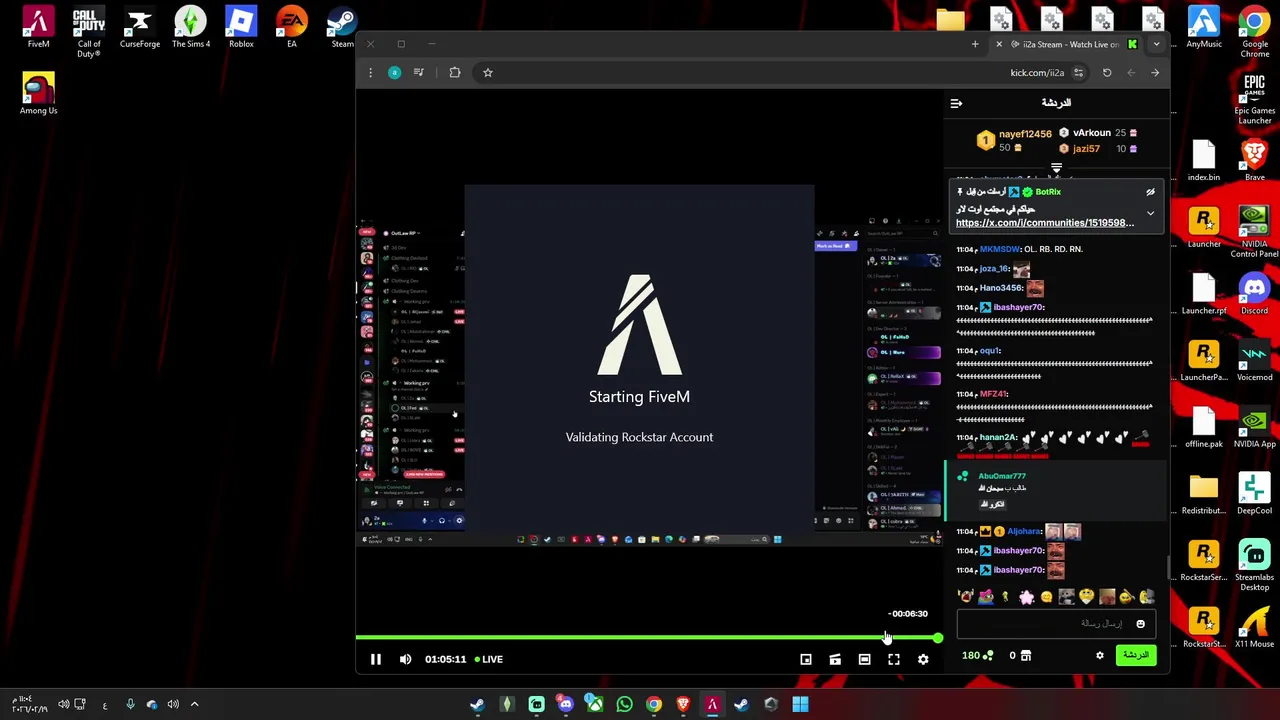Mute the stream volume
The height and width of the screenshot is (720, 1280).
(x=405, y=659)
